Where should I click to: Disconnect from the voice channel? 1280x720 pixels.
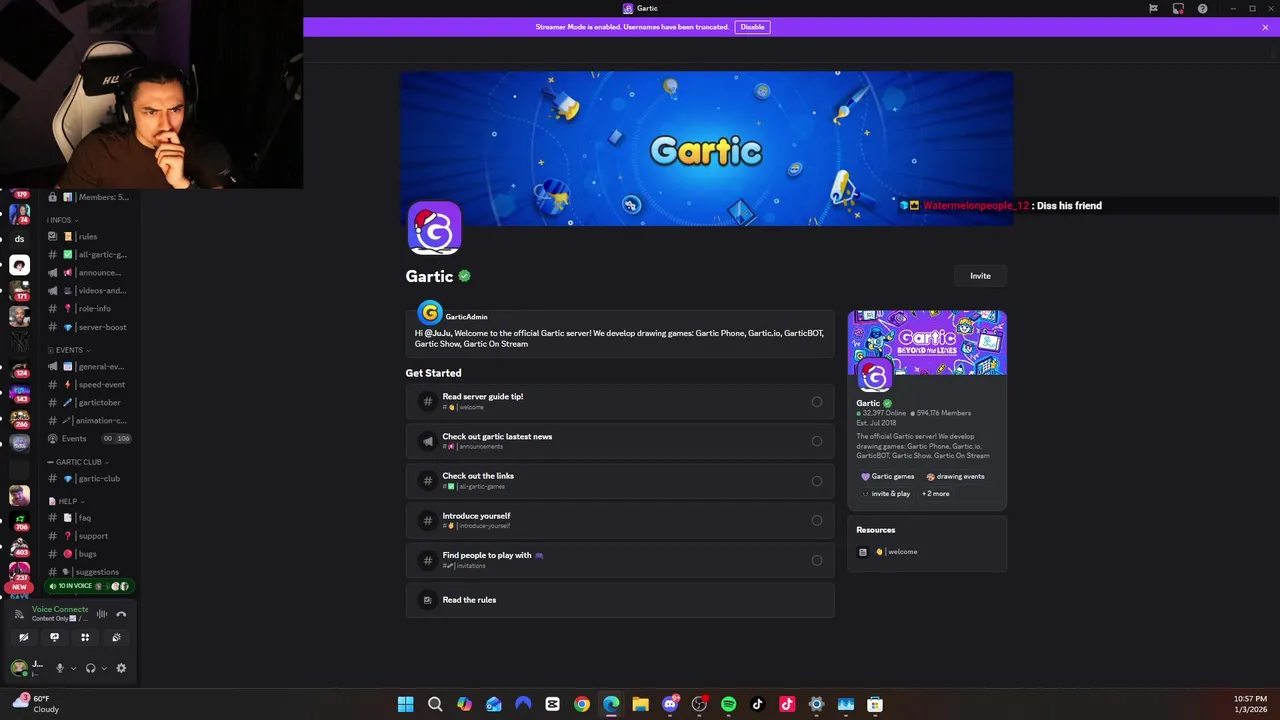point(121,614)
